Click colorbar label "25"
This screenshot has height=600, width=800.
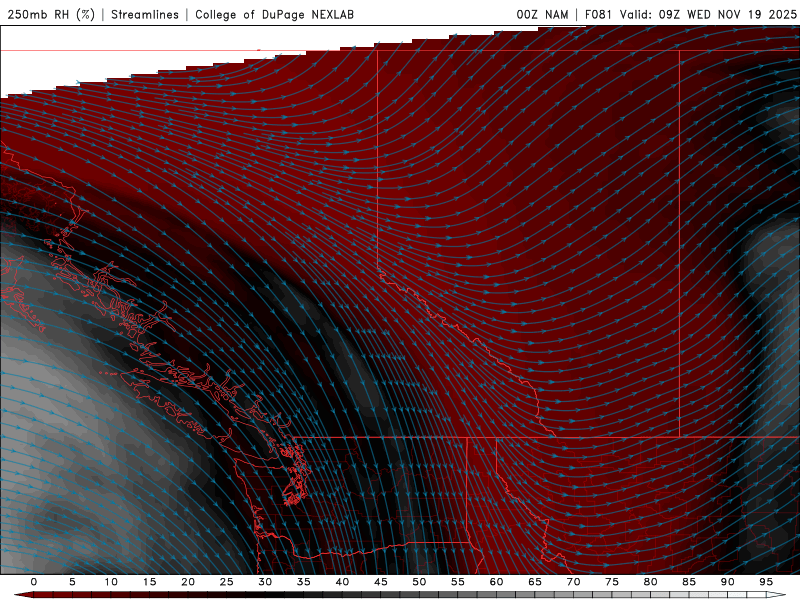pyautogui.click(x=226, y=582)
